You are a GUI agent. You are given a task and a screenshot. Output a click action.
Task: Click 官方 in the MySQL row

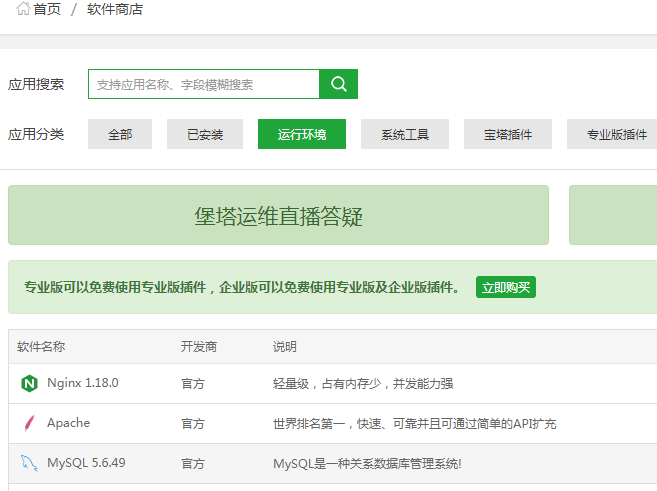click(x=193, y=463)
